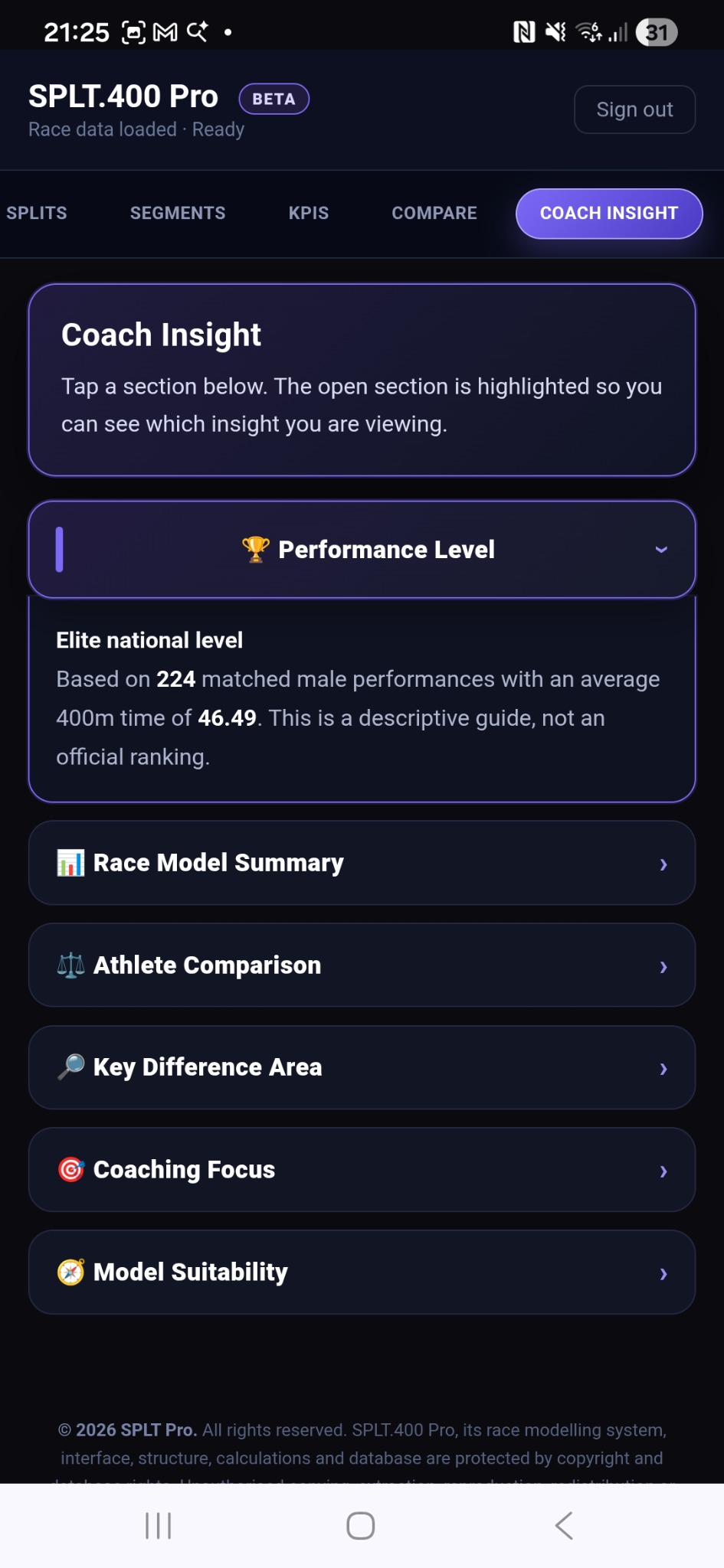Expand the Coaching Focus chevron
Image resolution: width=724 pixels, height=1568 pixels.
click(x=663, y=1171)
